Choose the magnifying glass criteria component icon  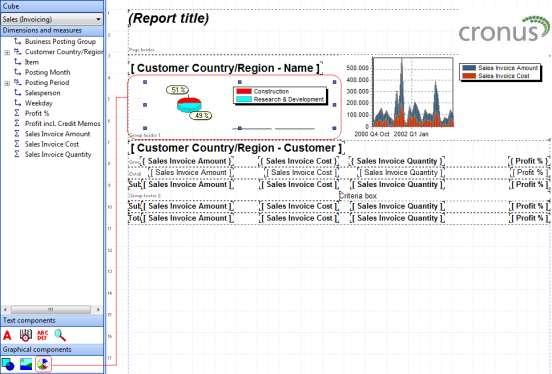click(x=60, y=335)
